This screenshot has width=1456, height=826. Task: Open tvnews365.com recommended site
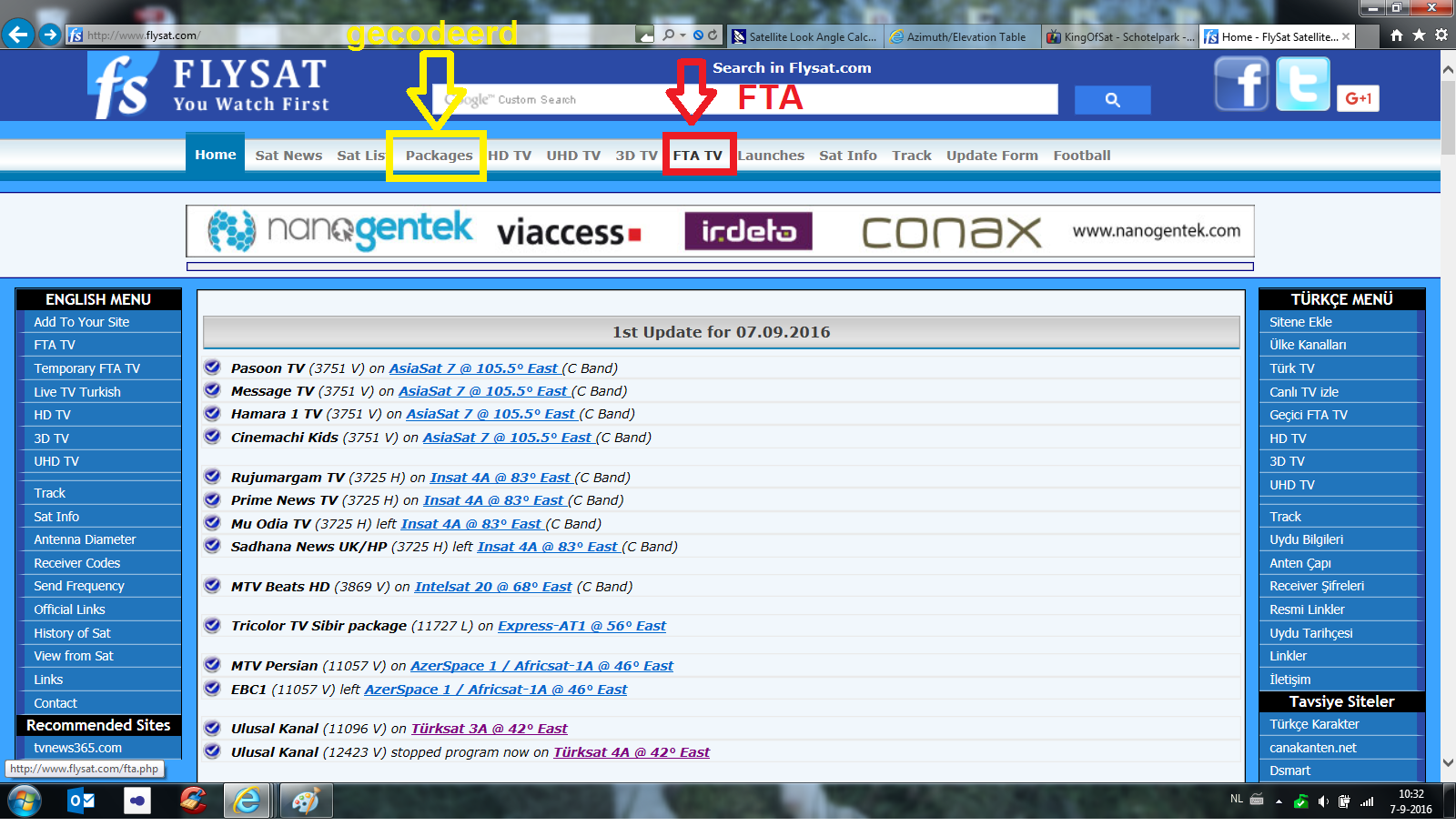[x=78, y=748]
